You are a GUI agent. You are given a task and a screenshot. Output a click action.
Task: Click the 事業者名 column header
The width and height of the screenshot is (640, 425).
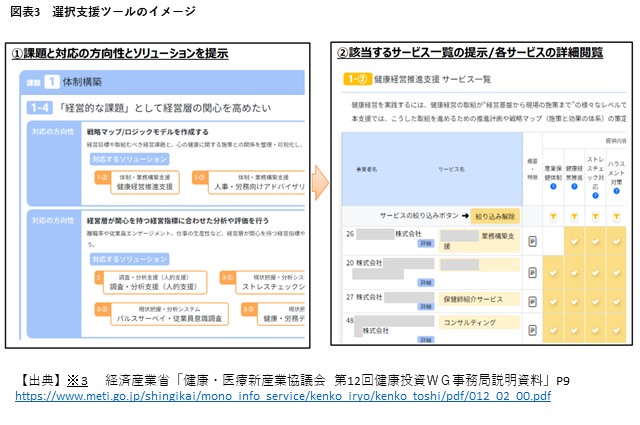tap(367, 169)
